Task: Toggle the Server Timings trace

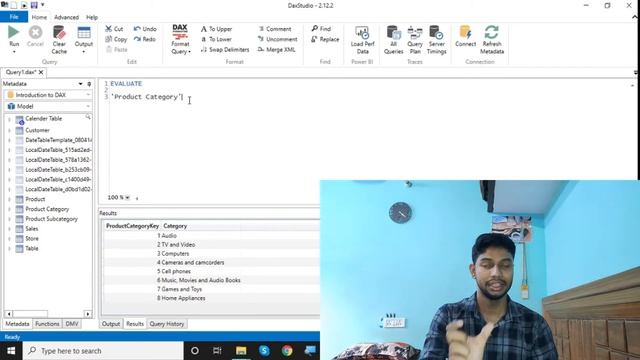Action: coord(436,40)
